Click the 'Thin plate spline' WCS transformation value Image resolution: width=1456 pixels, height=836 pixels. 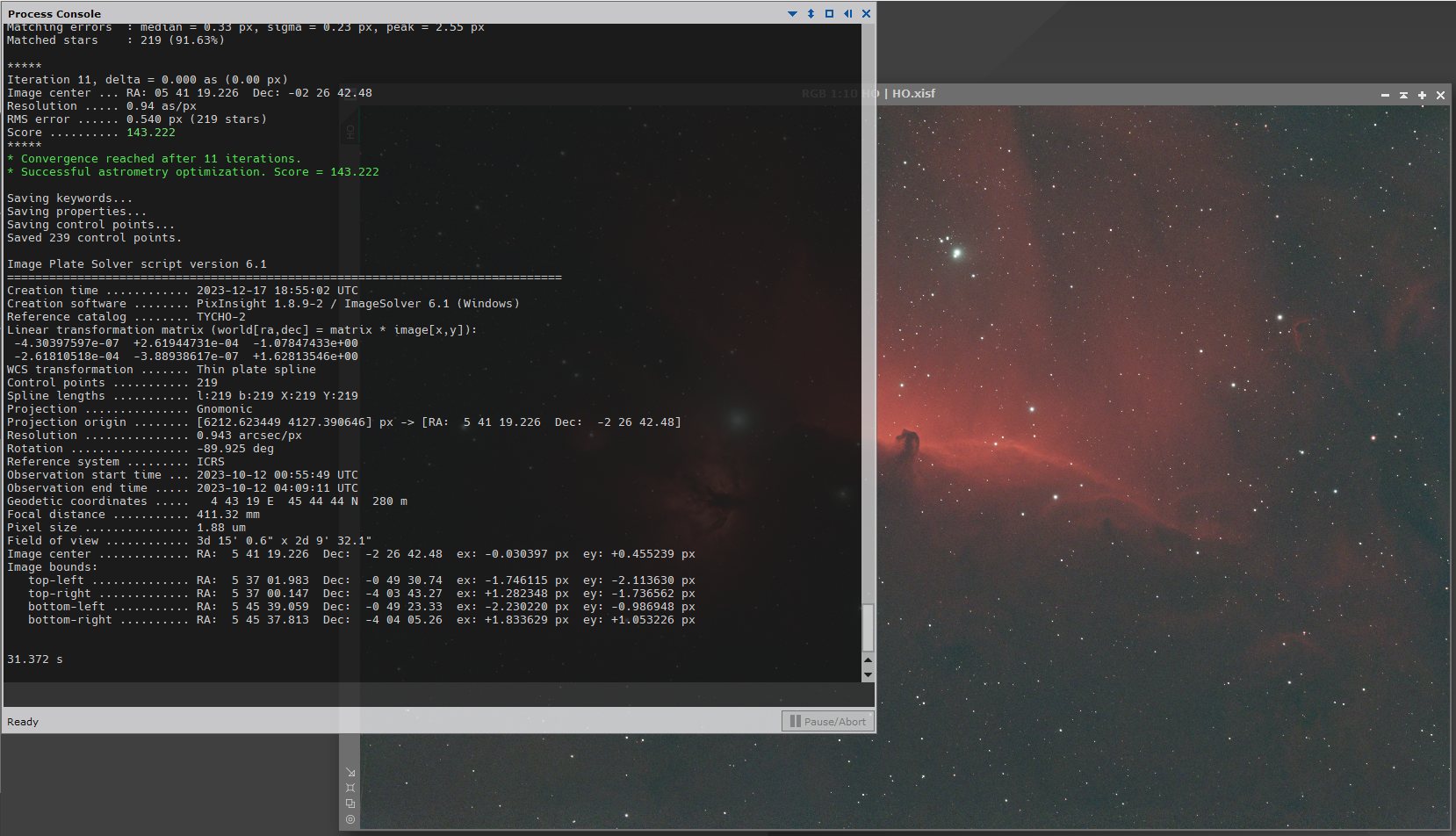click(x=256, y=370)
